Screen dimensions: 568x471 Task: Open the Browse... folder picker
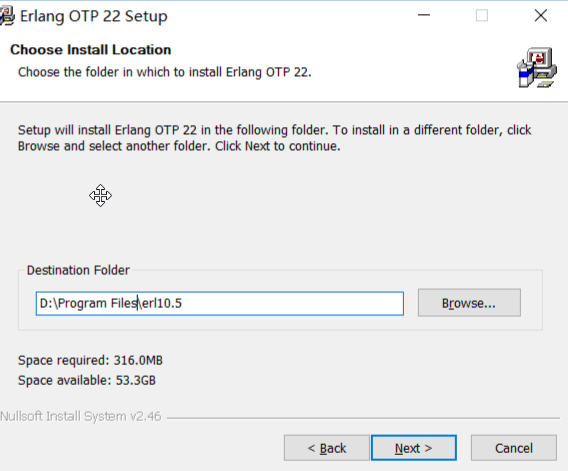tap(469, 303)
